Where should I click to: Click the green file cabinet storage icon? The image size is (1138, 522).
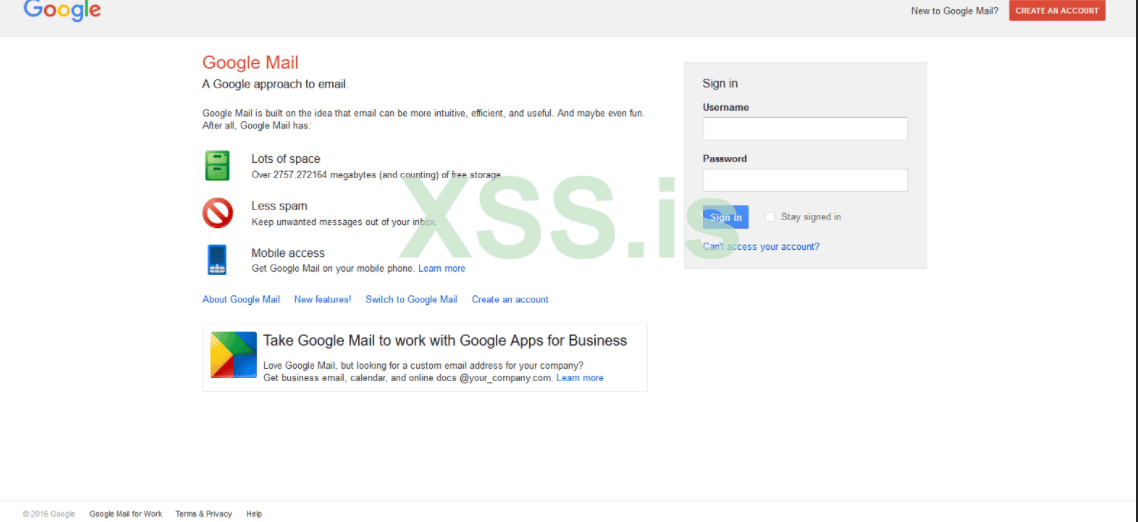click(217, 166)
